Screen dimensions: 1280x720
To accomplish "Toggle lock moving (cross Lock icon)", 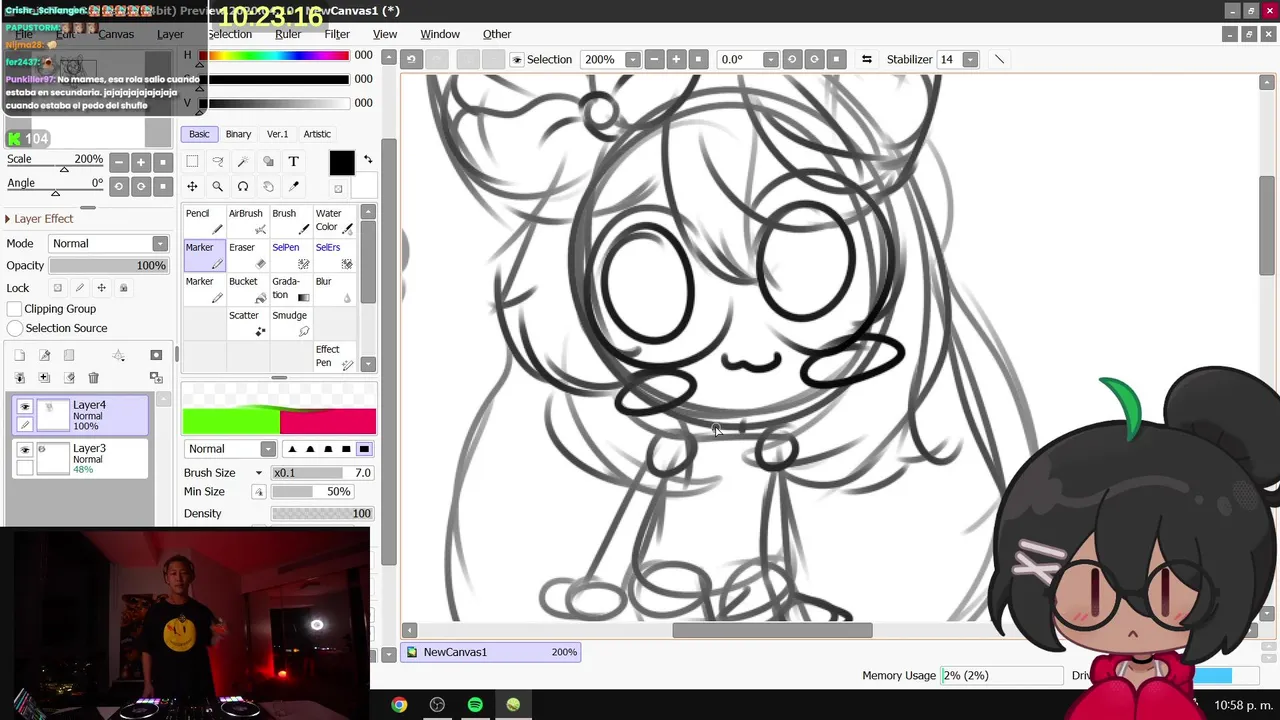I will tap(101, 288).
